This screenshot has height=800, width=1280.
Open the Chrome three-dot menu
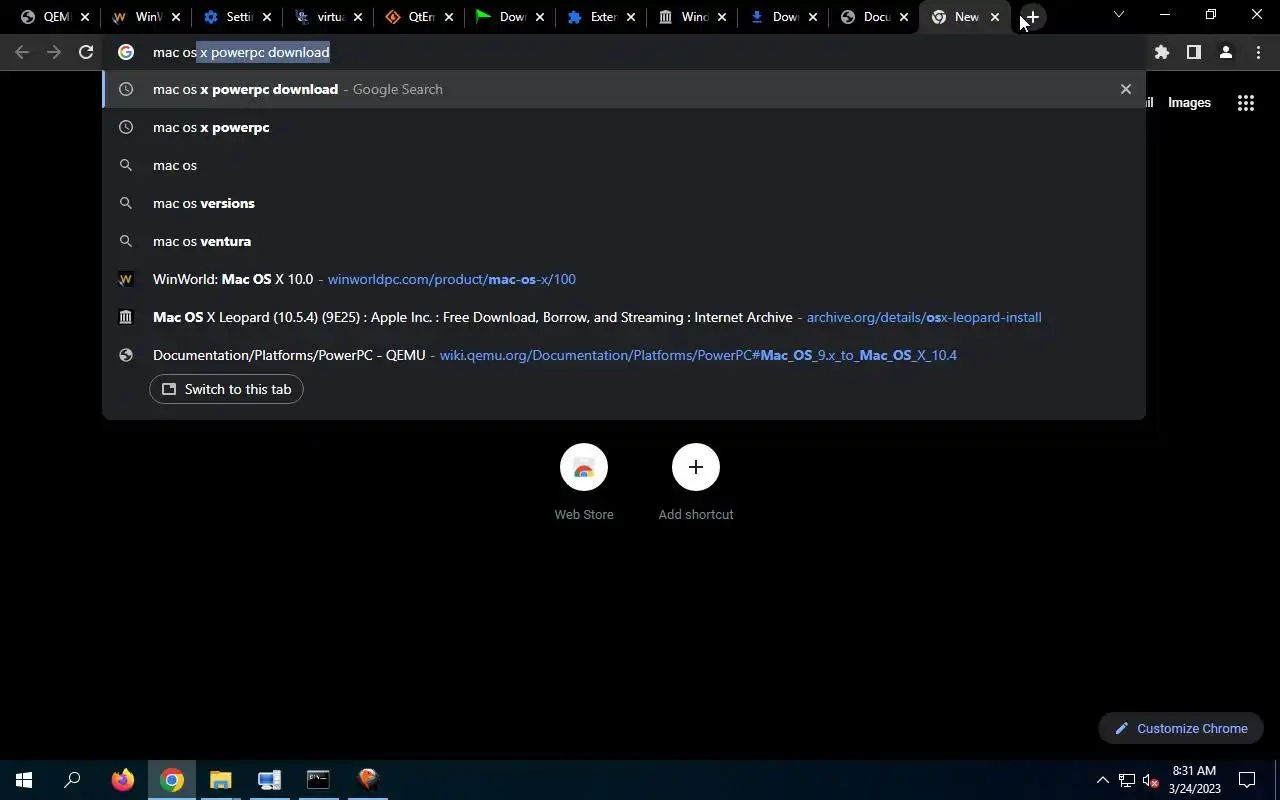pyautogui.click(x=1258, y=52)
